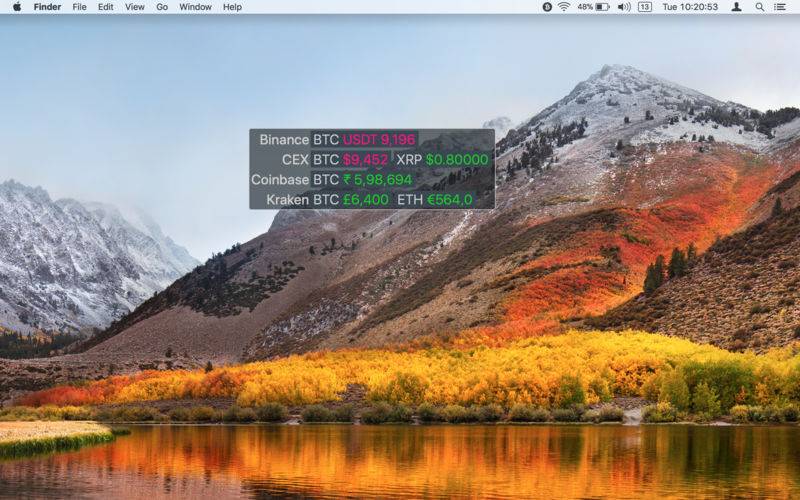This screenshot has height=500, width=800.
Task: Click the €564,0 ETH price
Action: [449, 199]
